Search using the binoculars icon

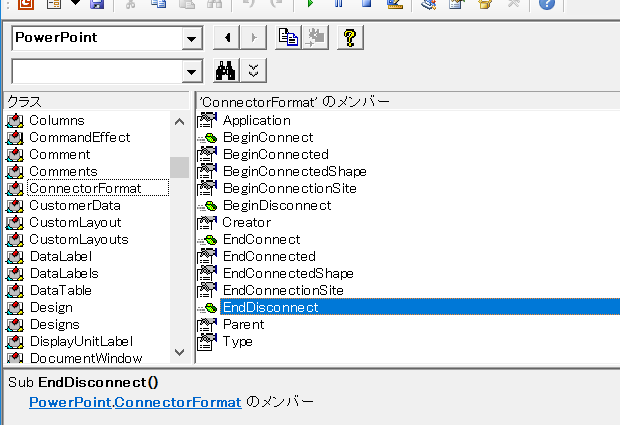tap(226, 71)
